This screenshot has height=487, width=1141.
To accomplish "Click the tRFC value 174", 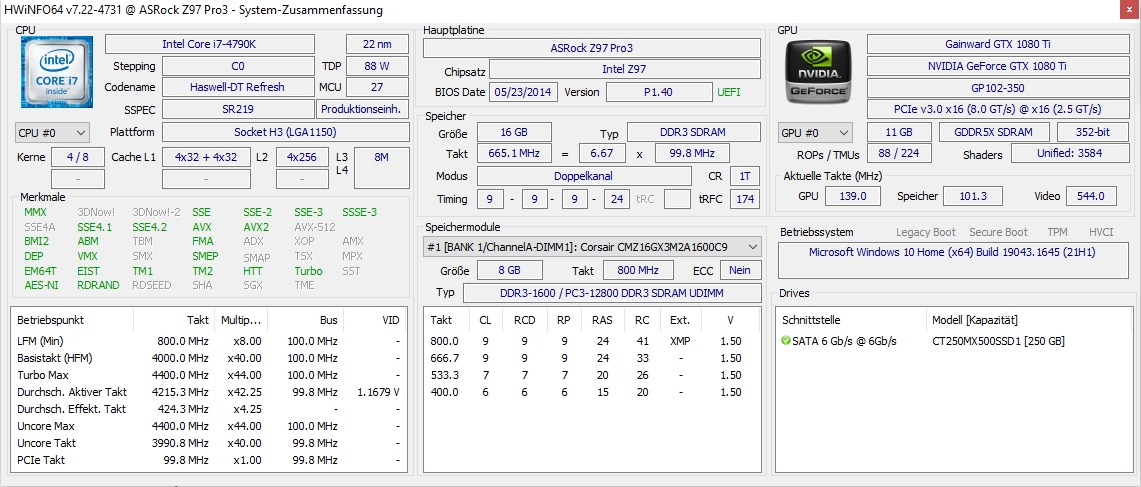I will 745,199.
